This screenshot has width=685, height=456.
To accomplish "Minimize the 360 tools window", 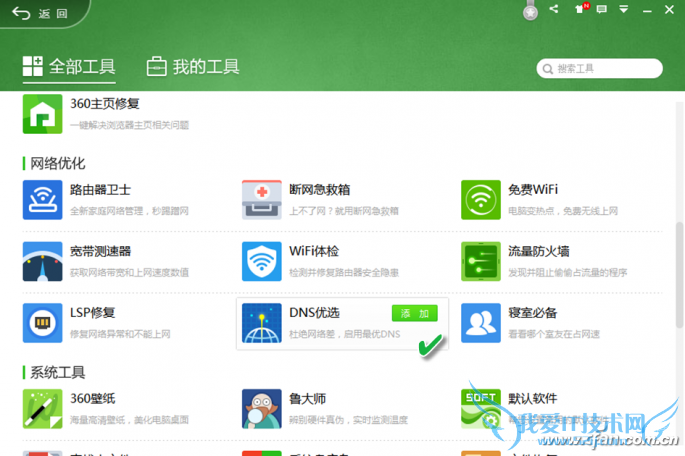I will click(647, 10).
